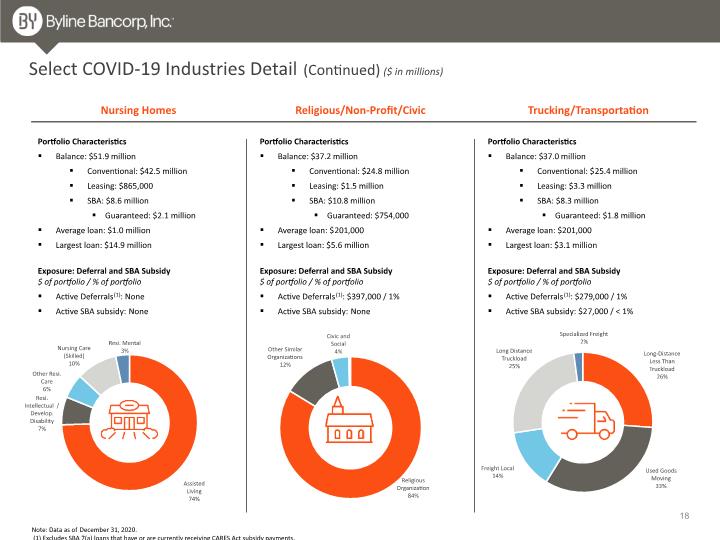Screen dimensions: 720x540
Task: Click the footnote about December 31, 2020
Action: [84, 529]
